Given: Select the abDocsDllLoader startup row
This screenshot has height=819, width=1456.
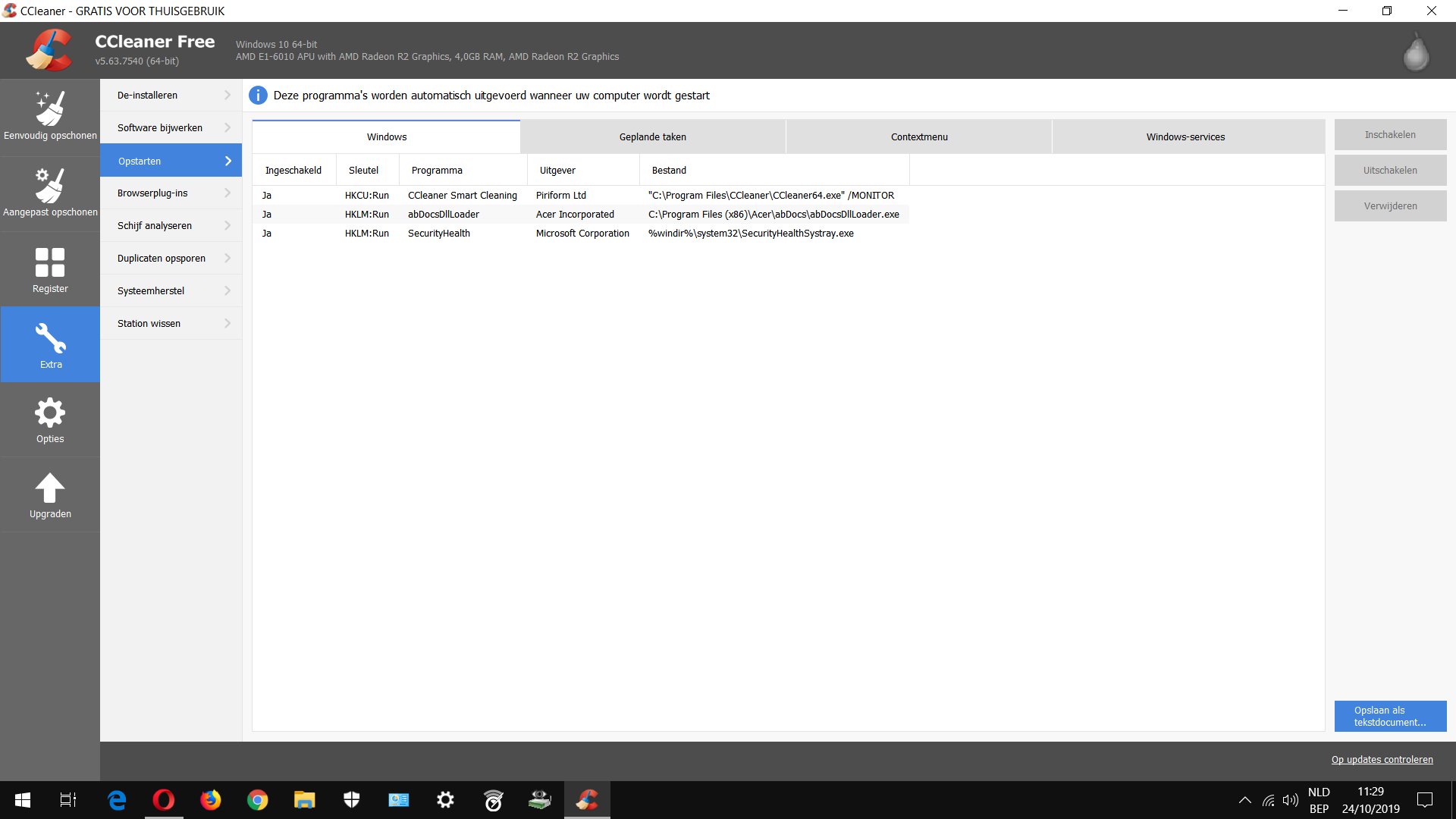Looking at the screenshot, I should (581, 214).
